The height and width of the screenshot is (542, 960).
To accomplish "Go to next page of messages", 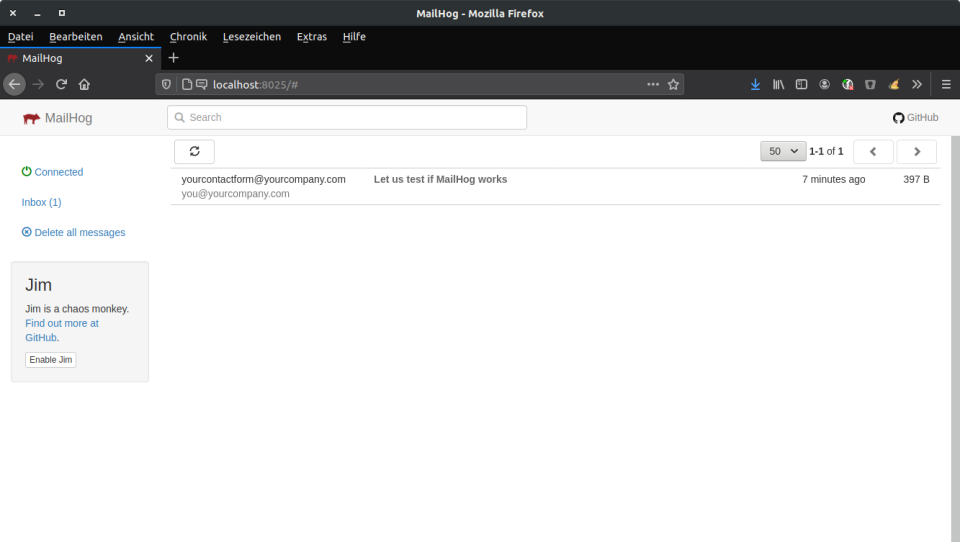I will 916,151.
